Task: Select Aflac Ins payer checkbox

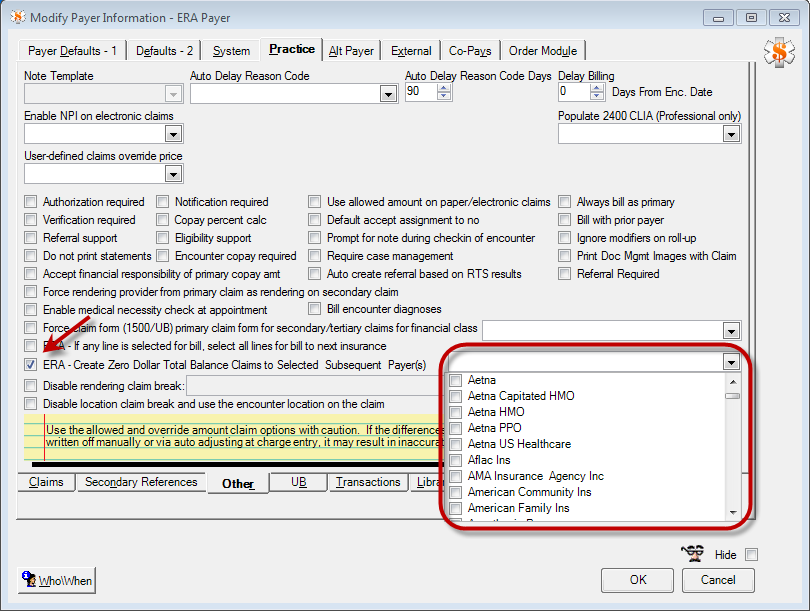Action: pyautogui.click(x=456, y=460)
